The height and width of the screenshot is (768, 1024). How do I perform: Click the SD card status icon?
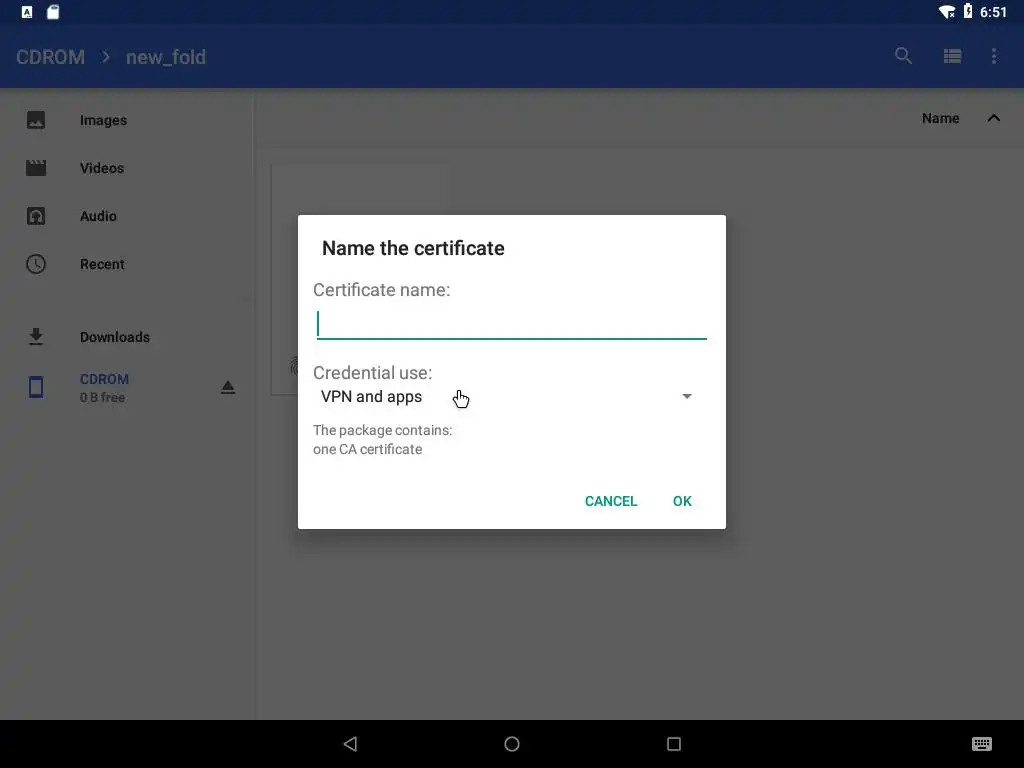click(x=53, y=12)
